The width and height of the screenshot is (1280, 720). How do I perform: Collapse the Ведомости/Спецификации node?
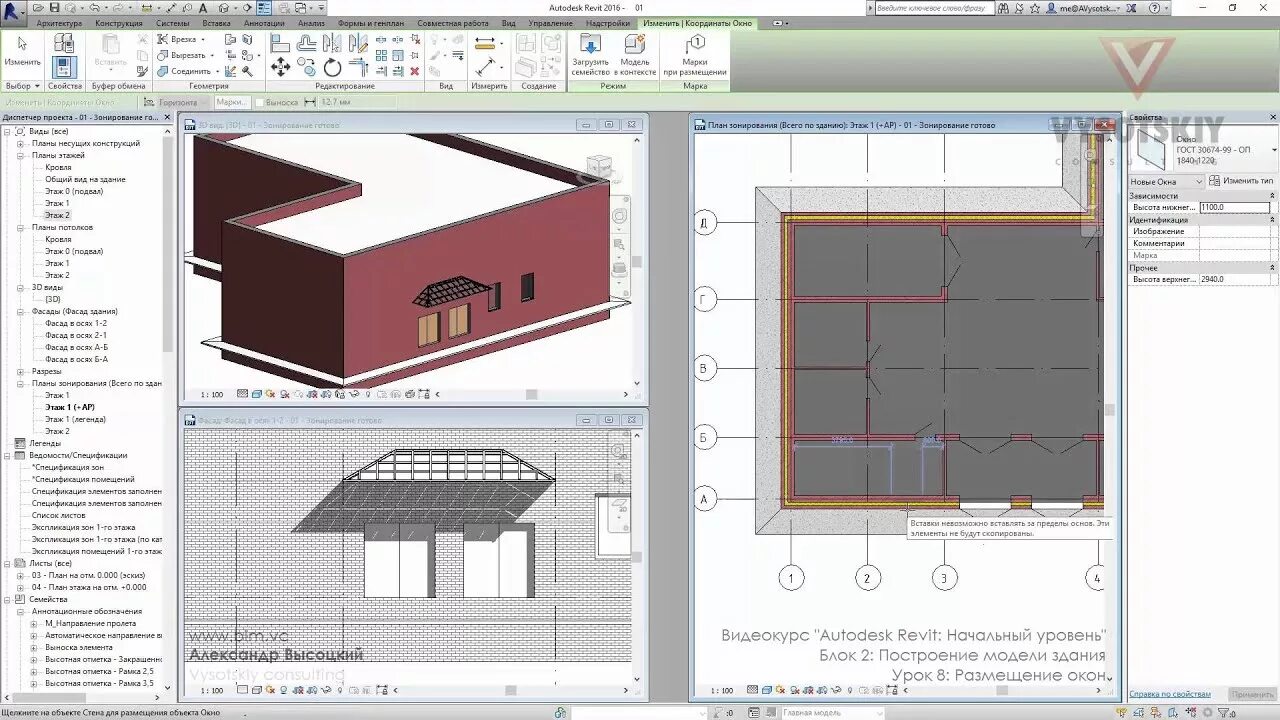point(7,455)
